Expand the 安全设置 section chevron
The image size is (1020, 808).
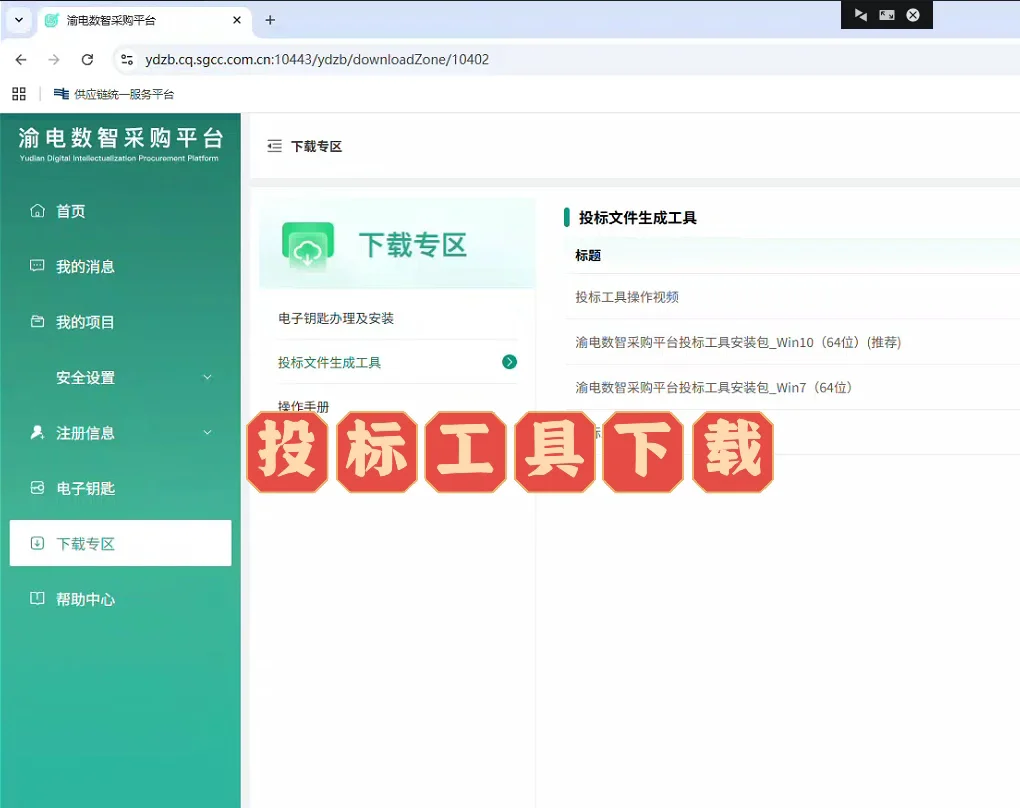click(x=208, y=377)
